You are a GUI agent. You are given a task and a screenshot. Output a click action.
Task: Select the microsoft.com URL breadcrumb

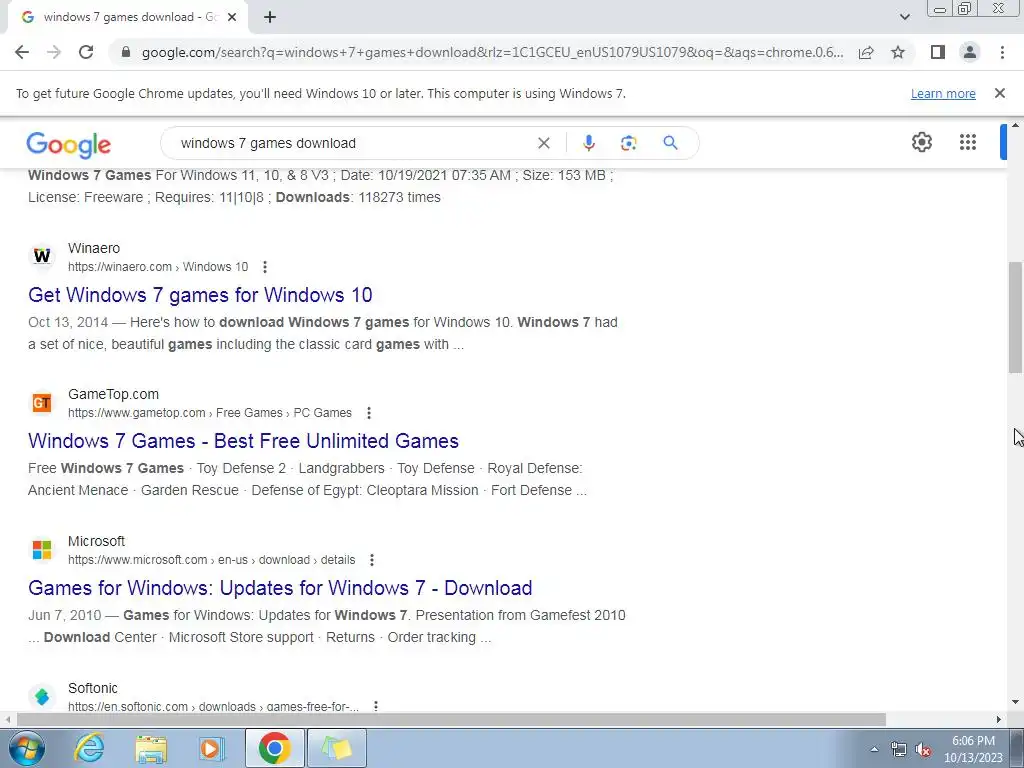point(212,560)
